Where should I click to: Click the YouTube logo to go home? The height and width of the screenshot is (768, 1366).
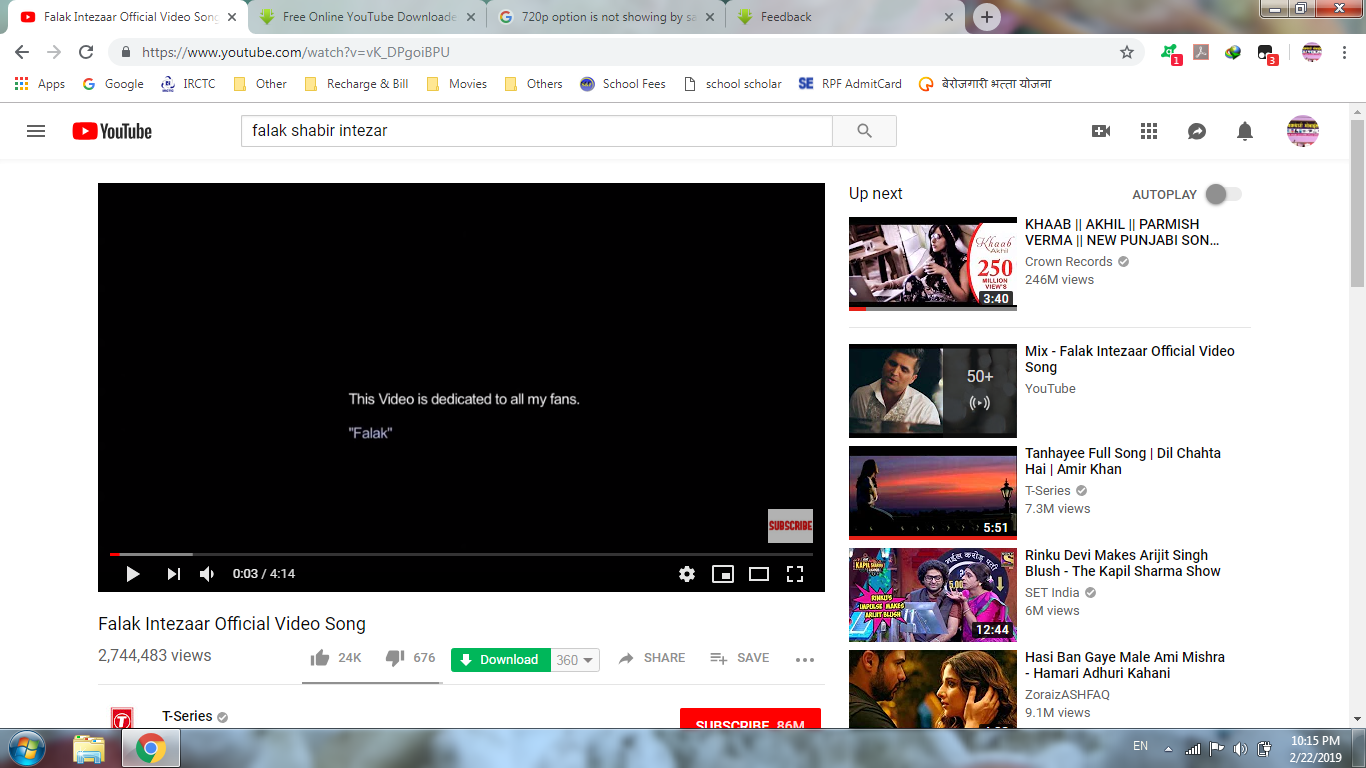coord(110,130)
